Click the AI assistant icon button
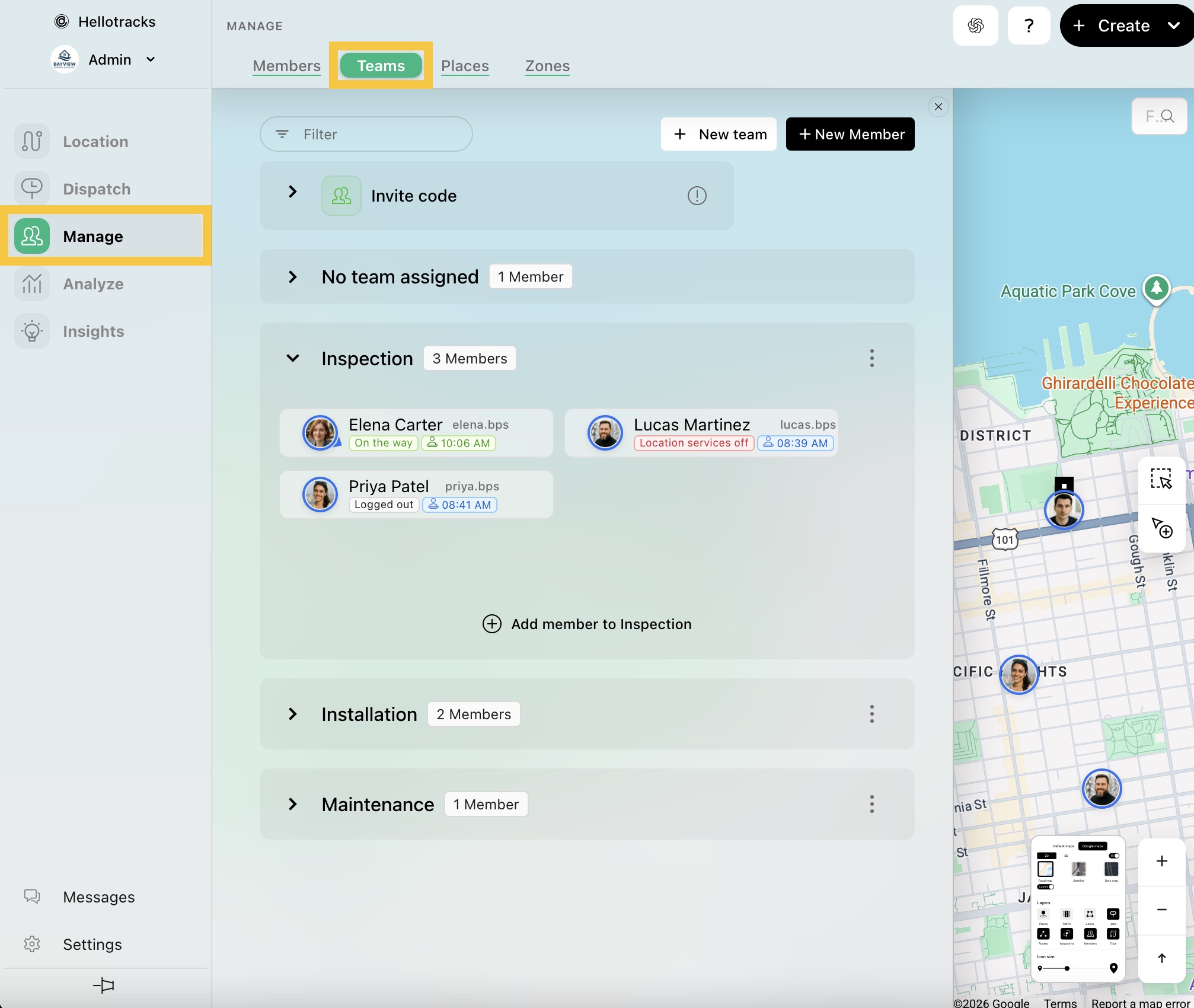The height and width of the screenshot is (1008, 1194). coord(975,25)
